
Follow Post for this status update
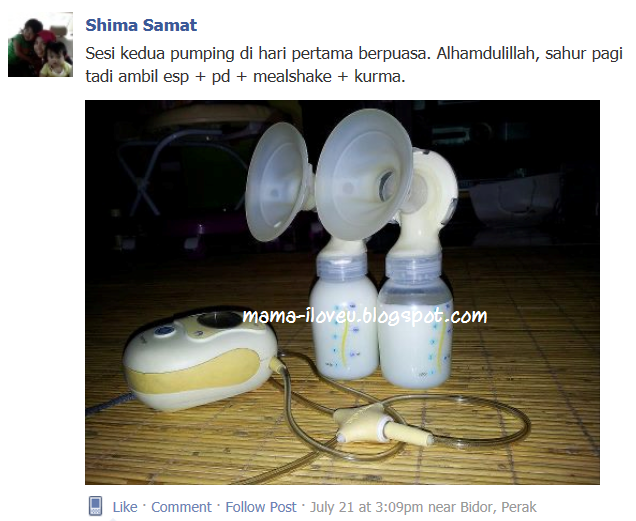[261, 507]
